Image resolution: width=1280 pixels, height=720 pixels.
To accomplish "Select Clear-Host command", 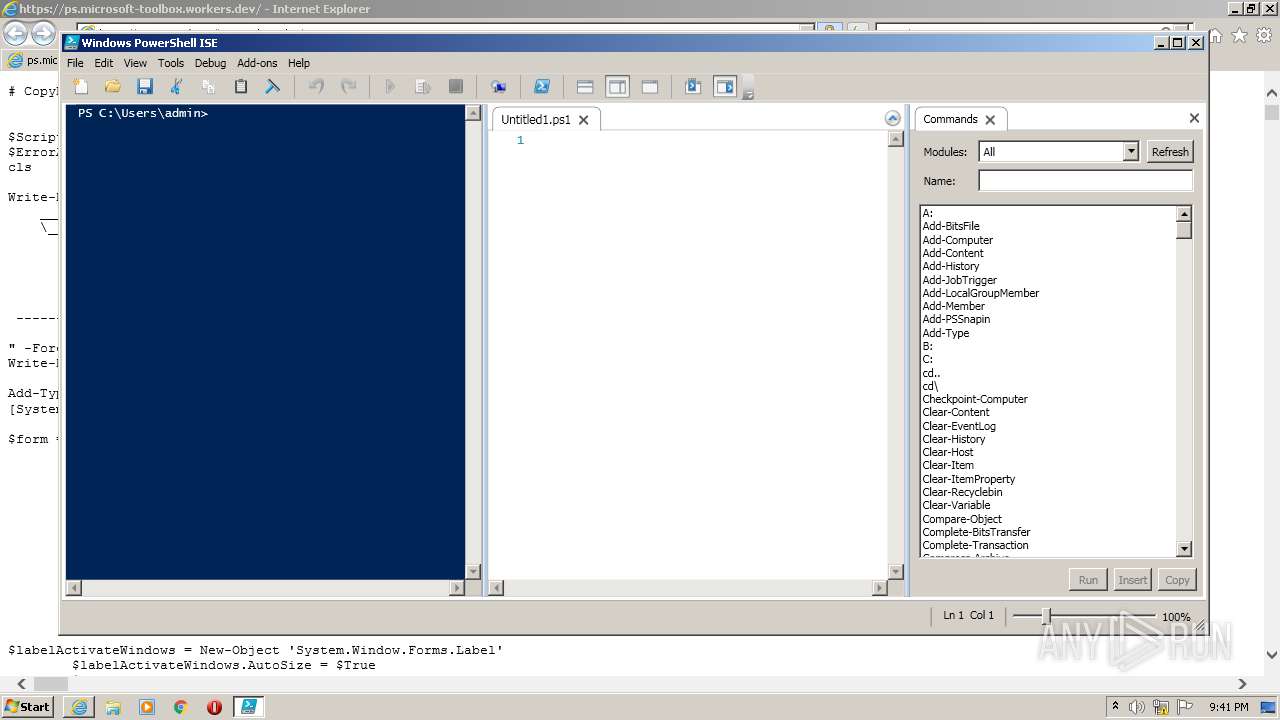I will (x=948, y=452).
